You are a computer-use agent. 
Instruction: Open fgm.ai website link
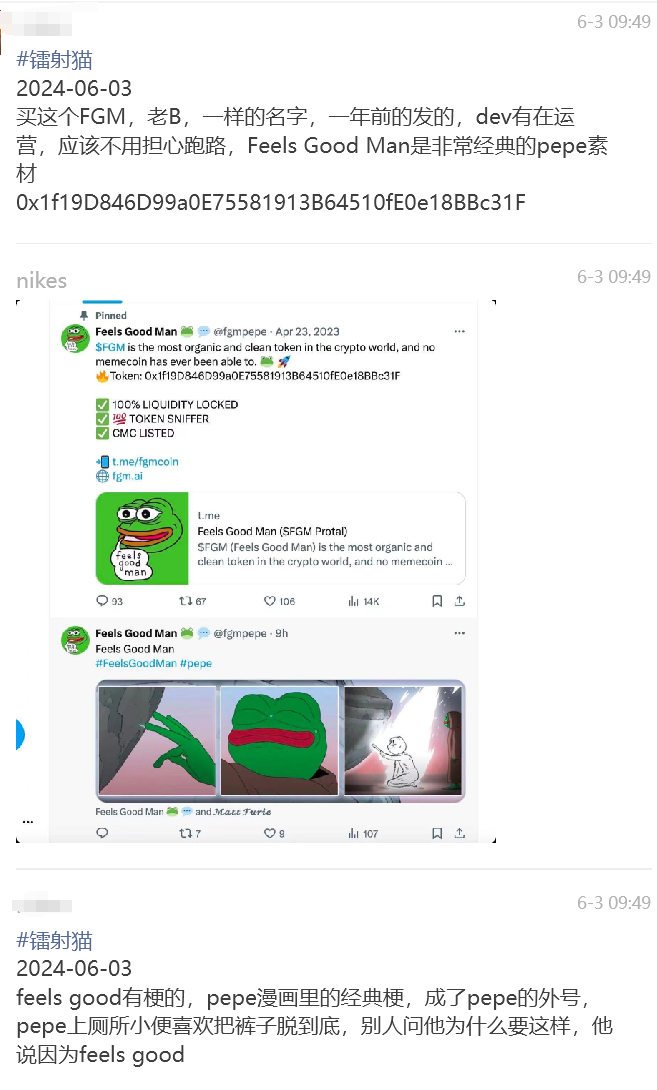coord(127,476)
